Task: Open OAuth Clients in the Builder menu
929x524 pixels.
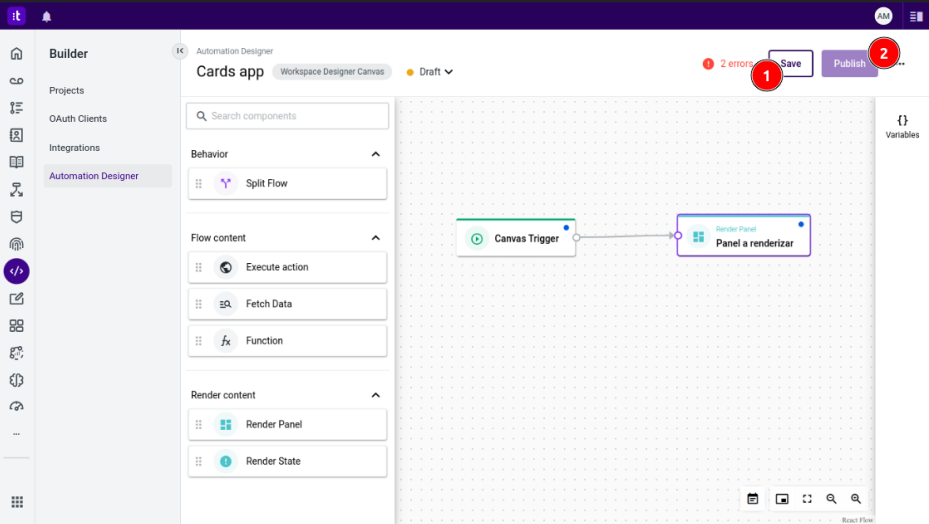Action: point(78,119)
